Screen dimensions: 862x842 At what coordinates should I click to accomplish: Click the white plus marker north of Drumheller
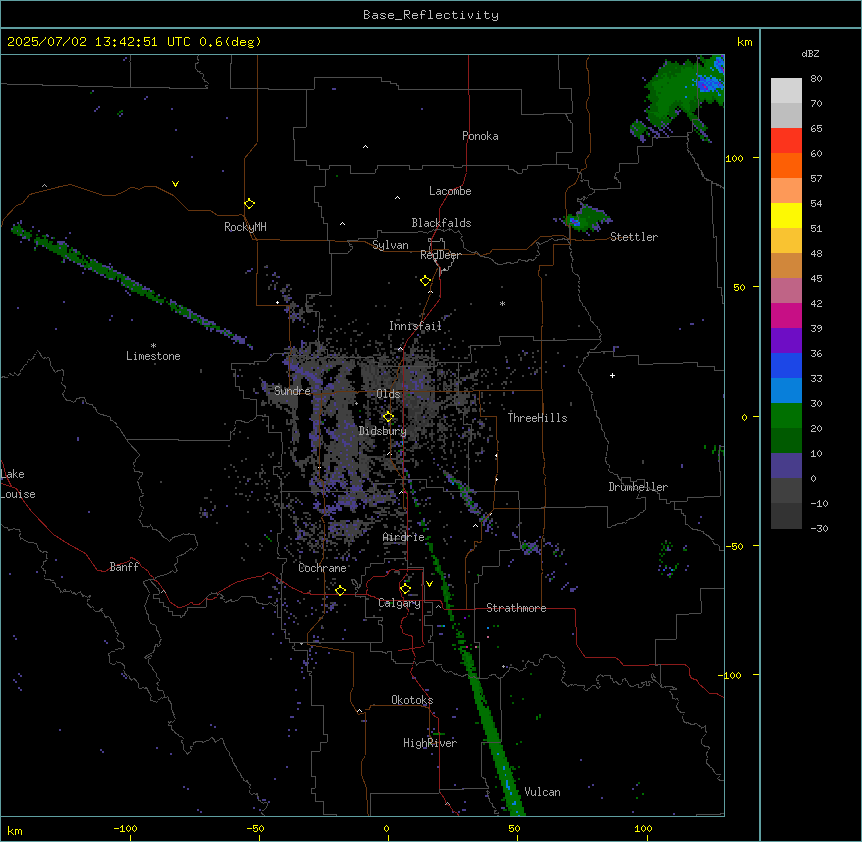point(612,375)
